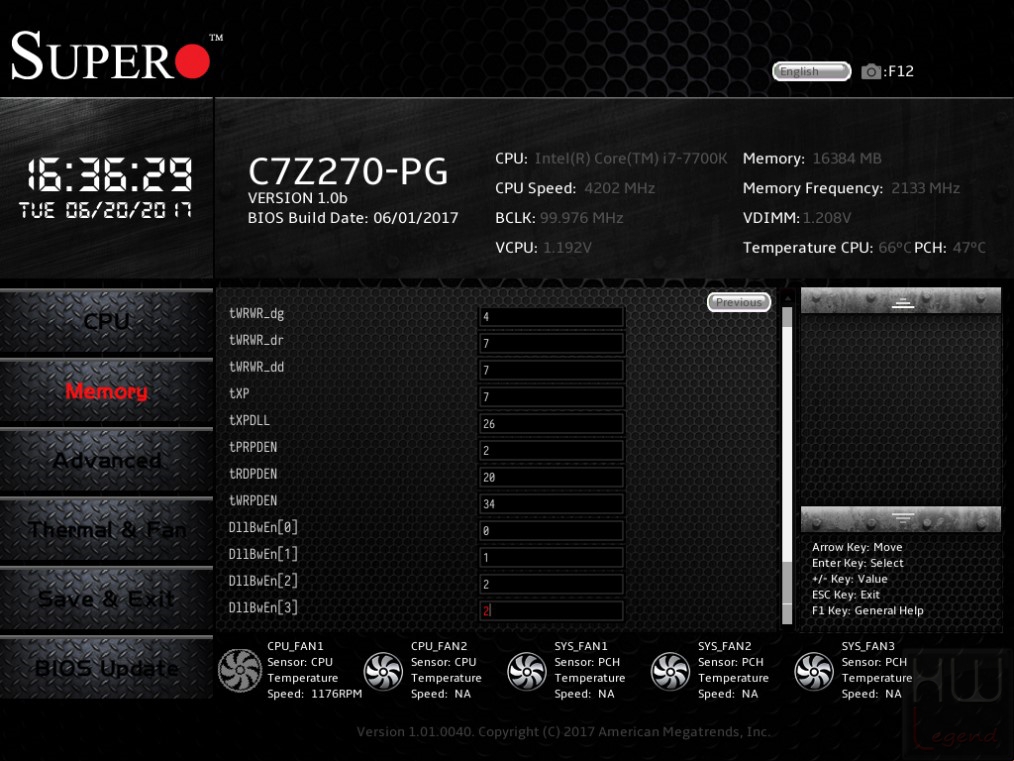Image resolution: width=1014 pixels, height=761 pixels.
Task: Click the tPRPDEN setting label
Action: (253, 447)
